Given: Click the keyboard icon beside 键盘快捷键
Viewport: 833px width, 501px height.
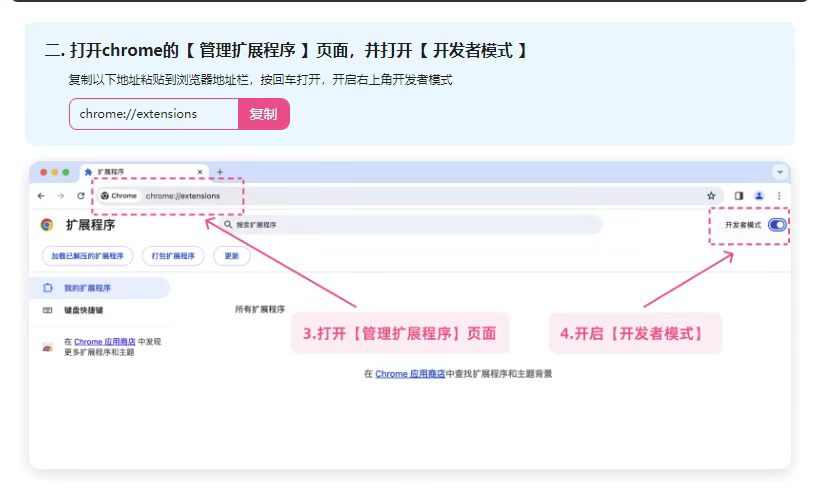Looking at the screenshot, I should pyautogui.click(x=48, y=310).
